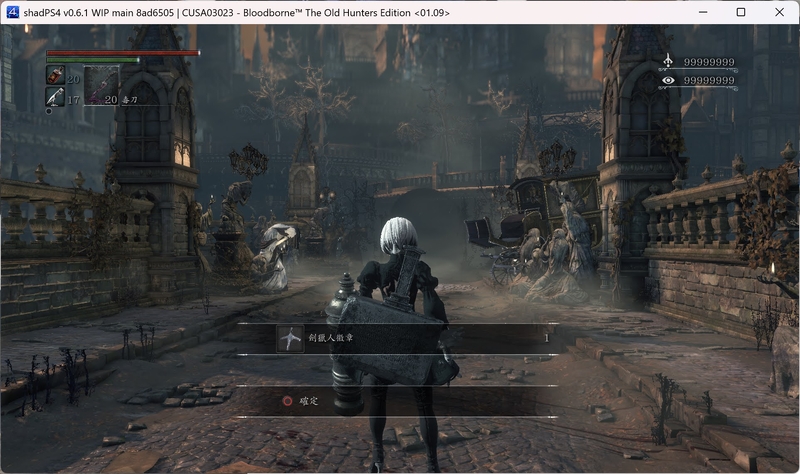Click the small status indicator dot under bullets

pos(49,111)
